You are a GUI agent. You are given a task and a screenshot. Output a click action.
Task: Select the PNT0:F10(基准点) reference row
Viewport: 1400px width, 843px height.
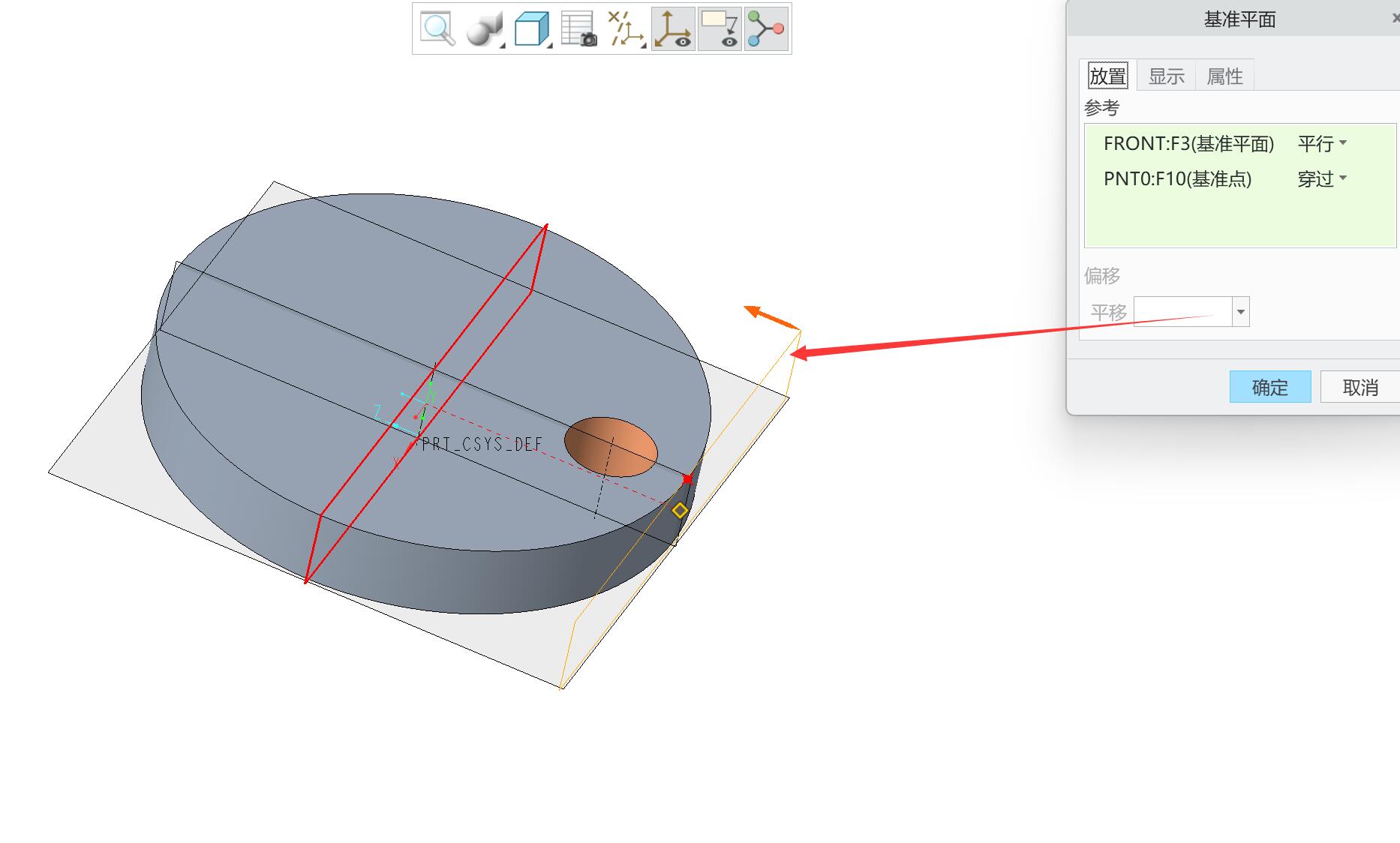1240,178
